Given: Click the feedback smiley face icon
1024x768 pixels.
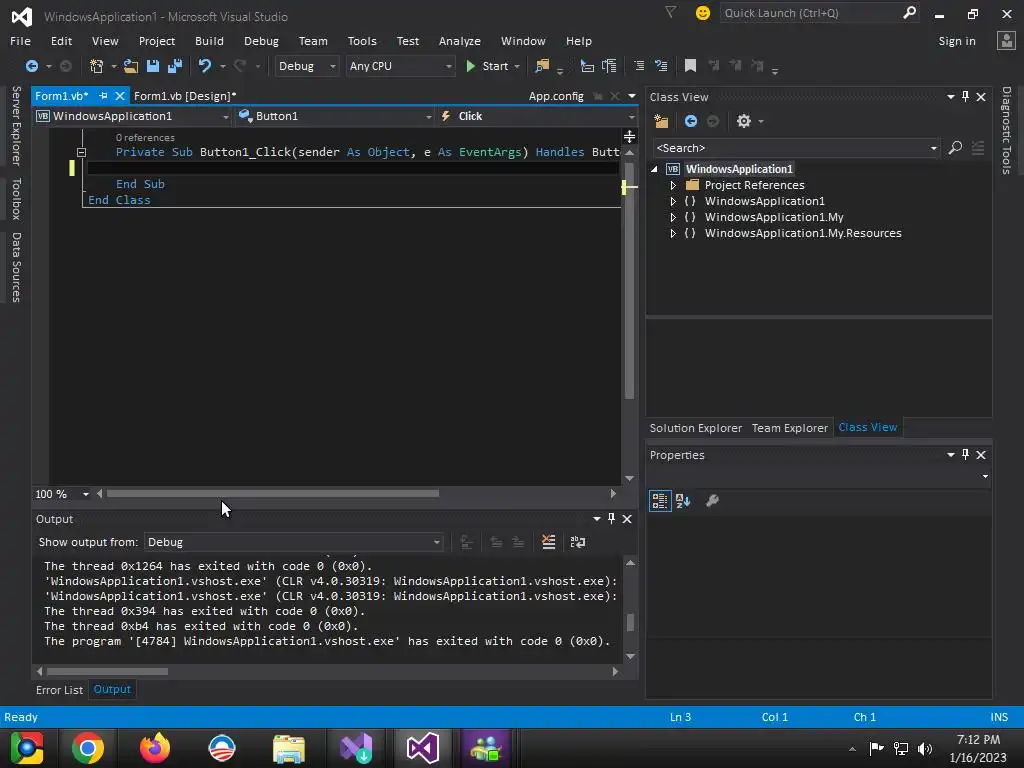Looking at the screenshot, I should click(x=703, y=13).
